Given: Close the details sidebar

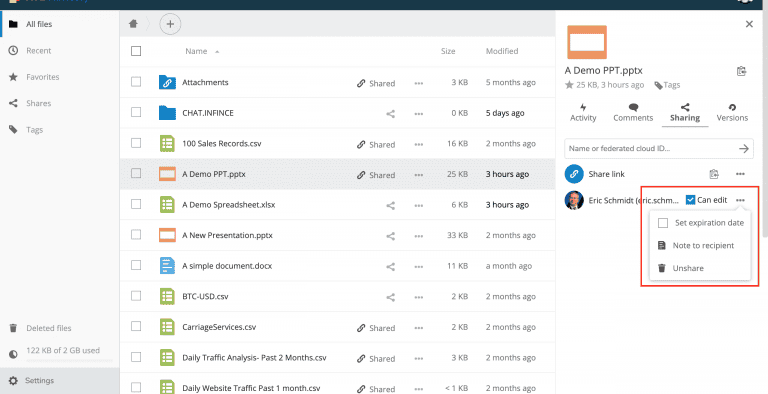Looking at the screenshot, I should click(x=749, y=24).
